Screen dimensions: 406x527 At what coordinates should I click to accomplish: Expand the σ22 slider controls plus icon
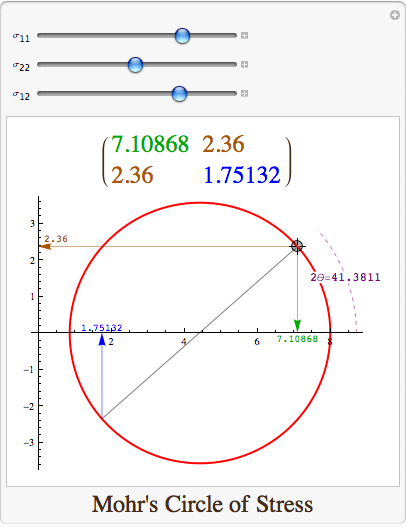[x=244, y=64]
